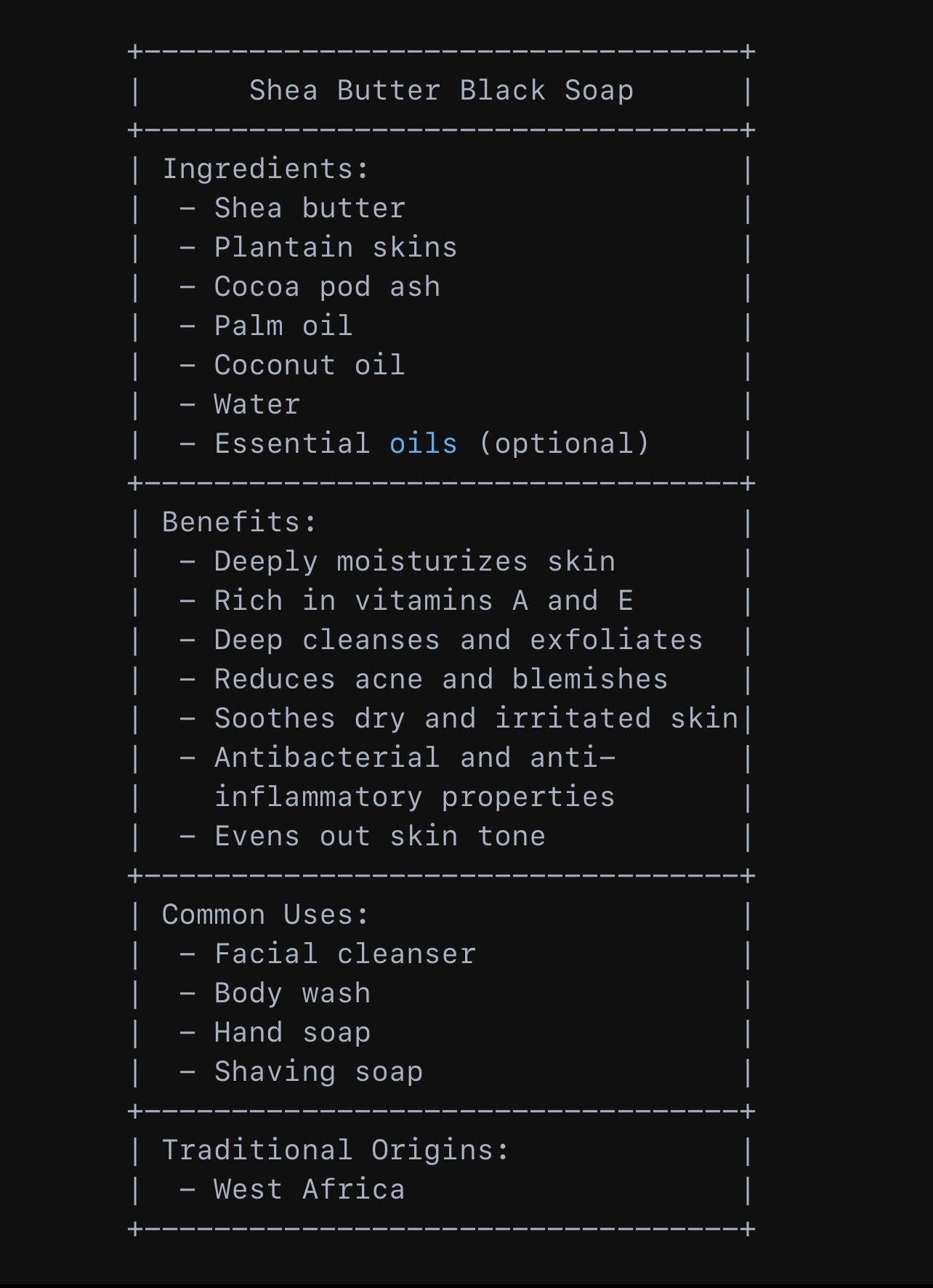Image resolution: width=933 pixels, height=1288 pixels.
Task: Click the "Ingredients:" section heading
Action: [265, 169]
